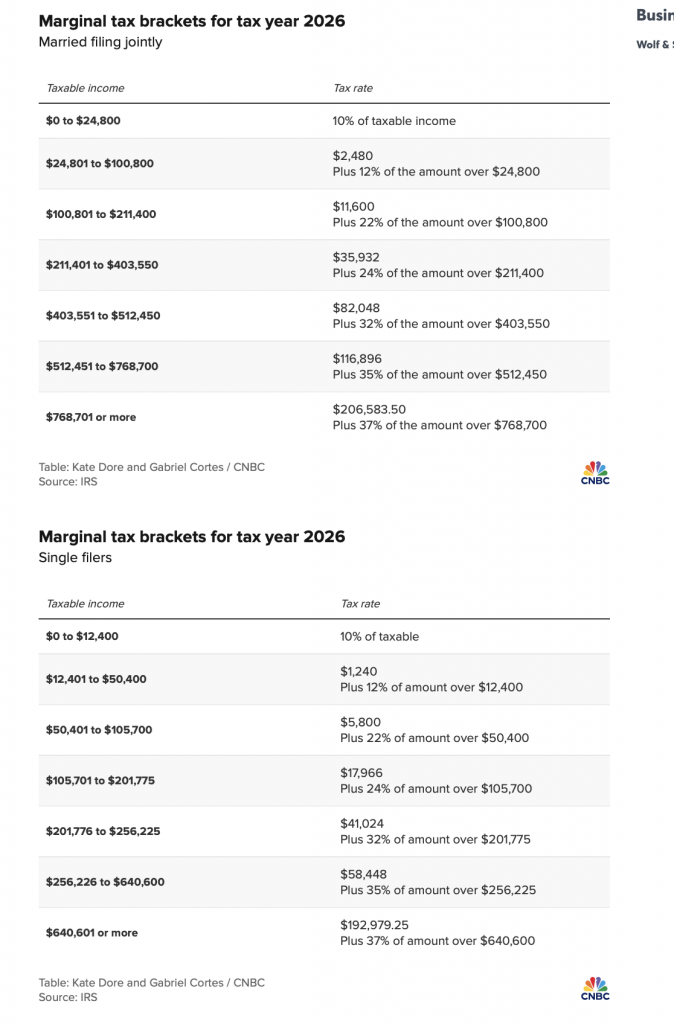674x1024 pixels.
Task: Select the '$24,801 to $100,800' income range
Action: click(x=100, y=163)
